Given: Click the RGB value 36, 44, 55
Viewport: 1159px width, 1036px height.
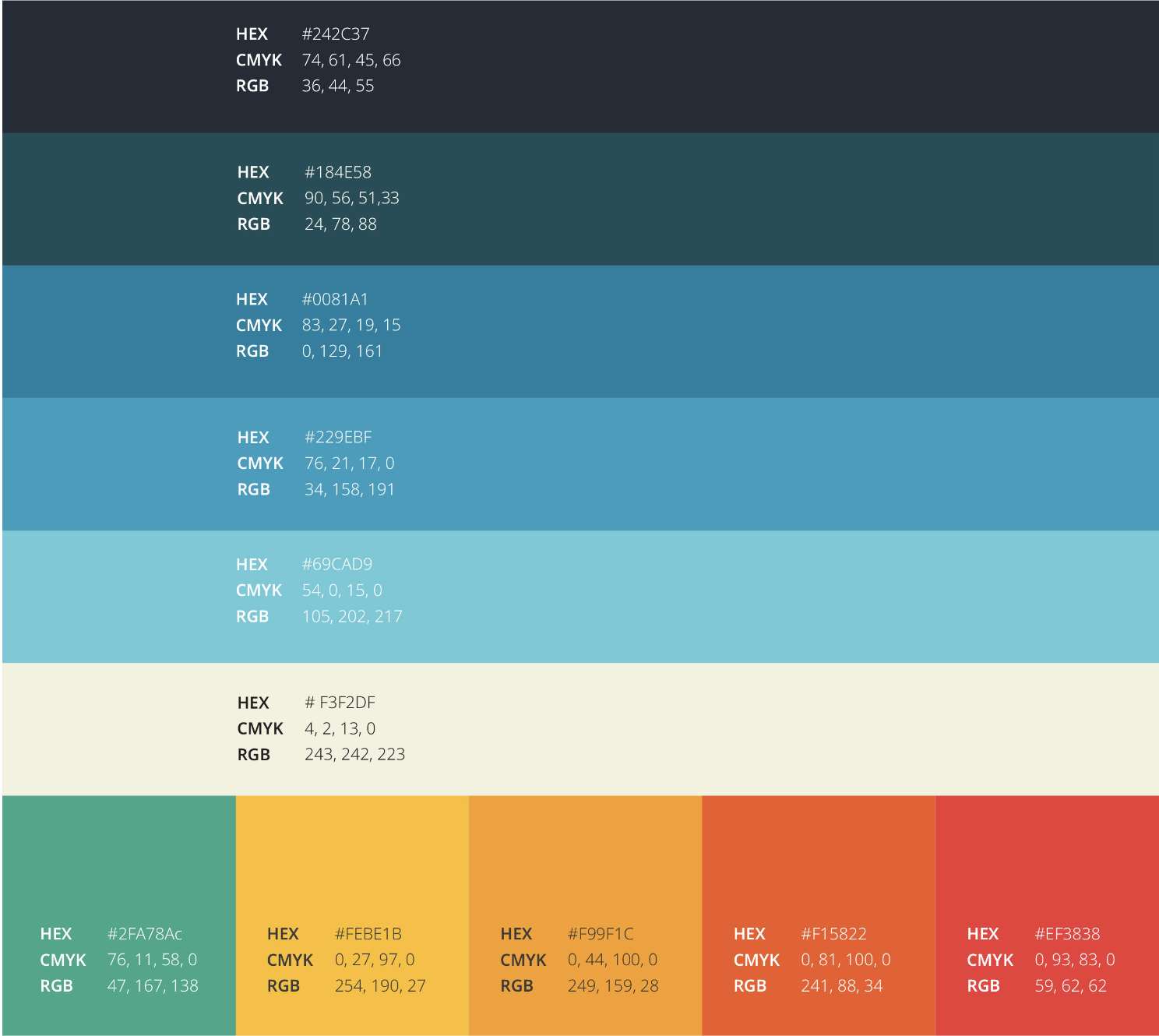Looking at the screenshot, I should point(338,86).
